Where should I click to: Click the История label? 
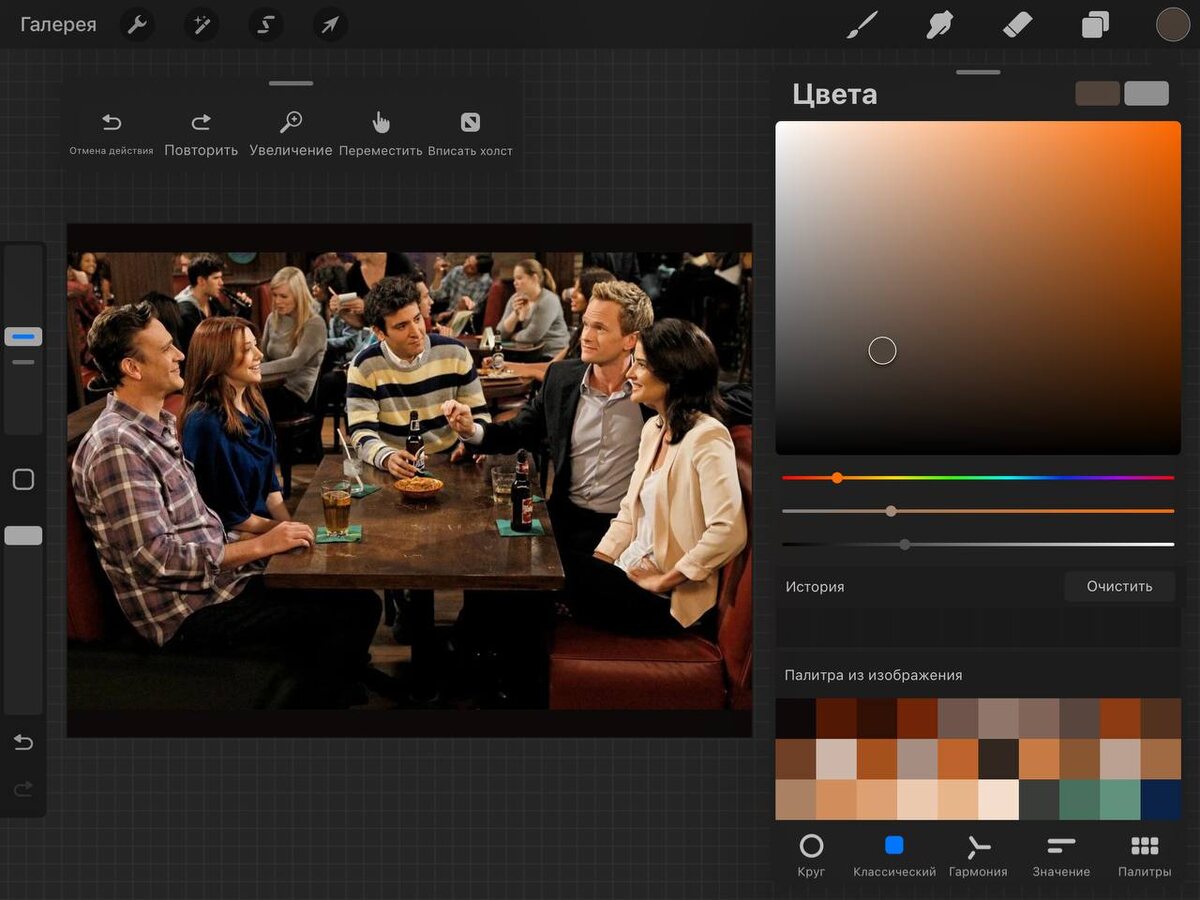pos(815,587)
